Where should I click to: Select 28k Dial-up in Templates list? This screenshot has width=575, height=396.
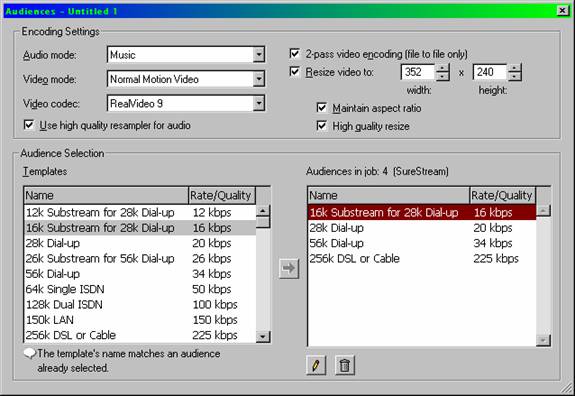140,243
